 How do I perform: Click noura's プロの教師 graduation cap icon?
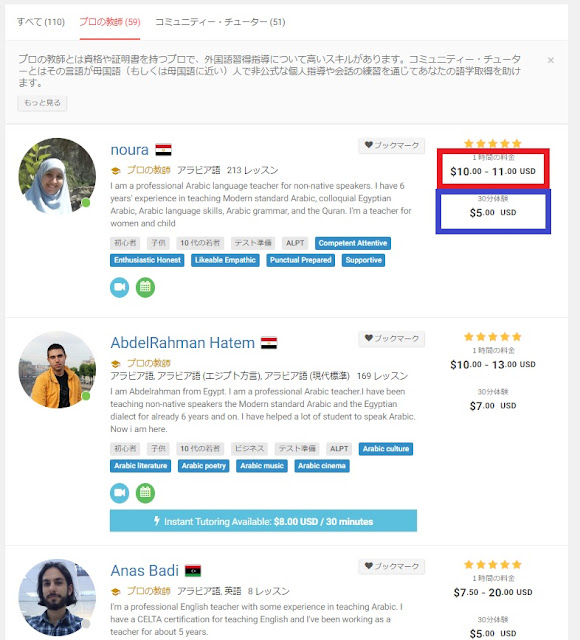pos(116,171)
